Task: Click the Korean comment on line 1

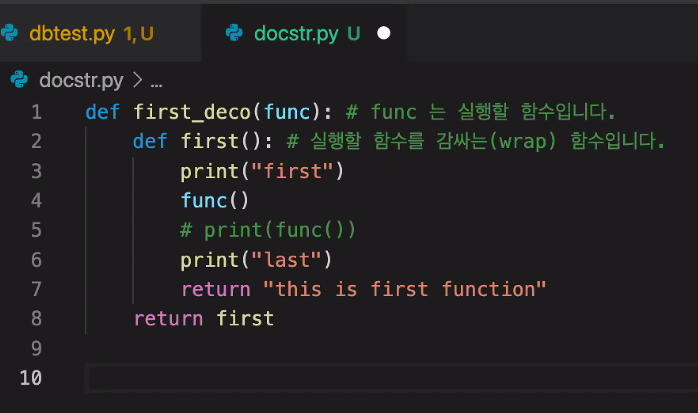Action: pos(481,111)
